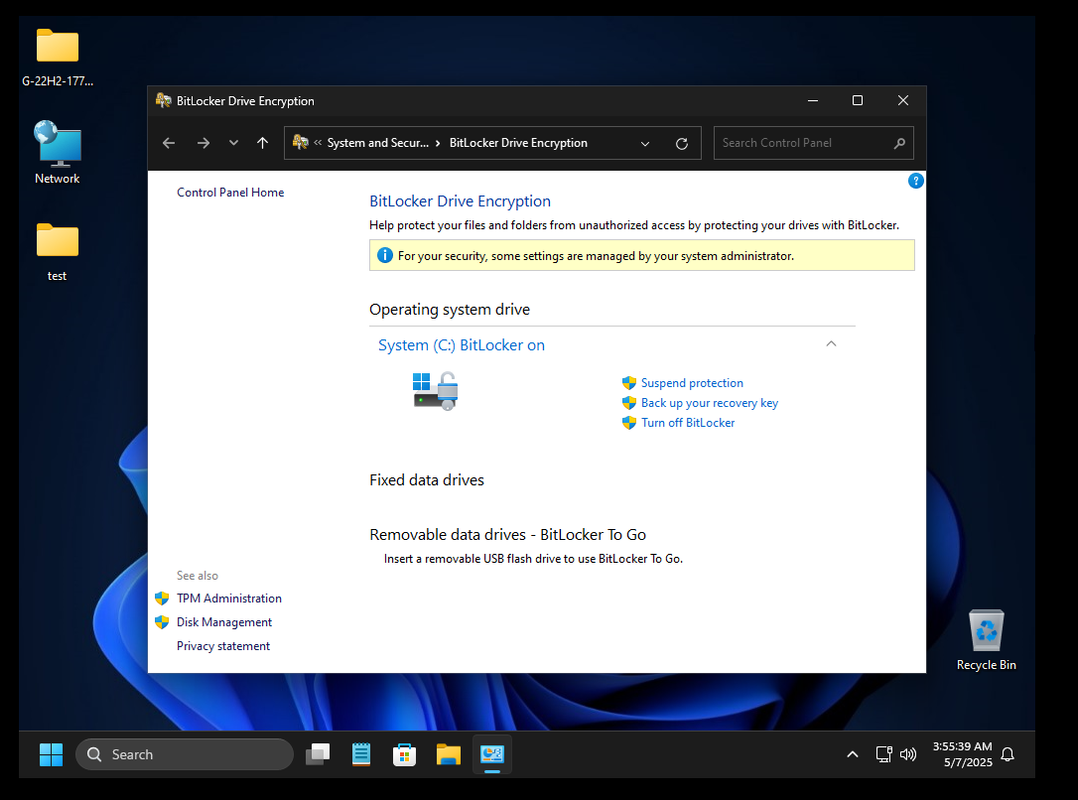The height and width of the screenshot is (800, 1078).
Task: Open the recent locations chevron
Action: point(234,143)
